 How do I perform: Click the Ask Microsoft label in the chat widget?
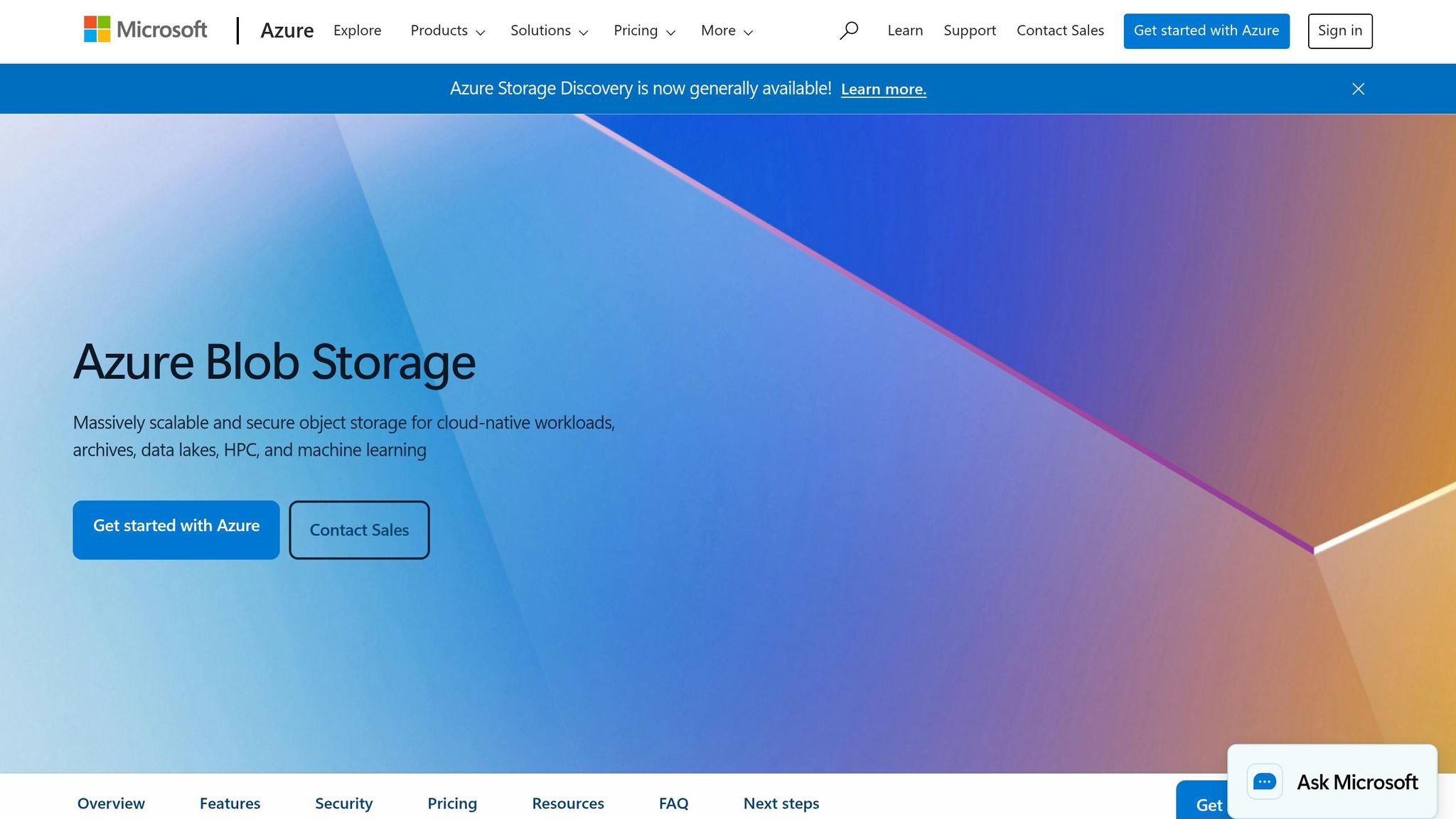[1357, 782]
